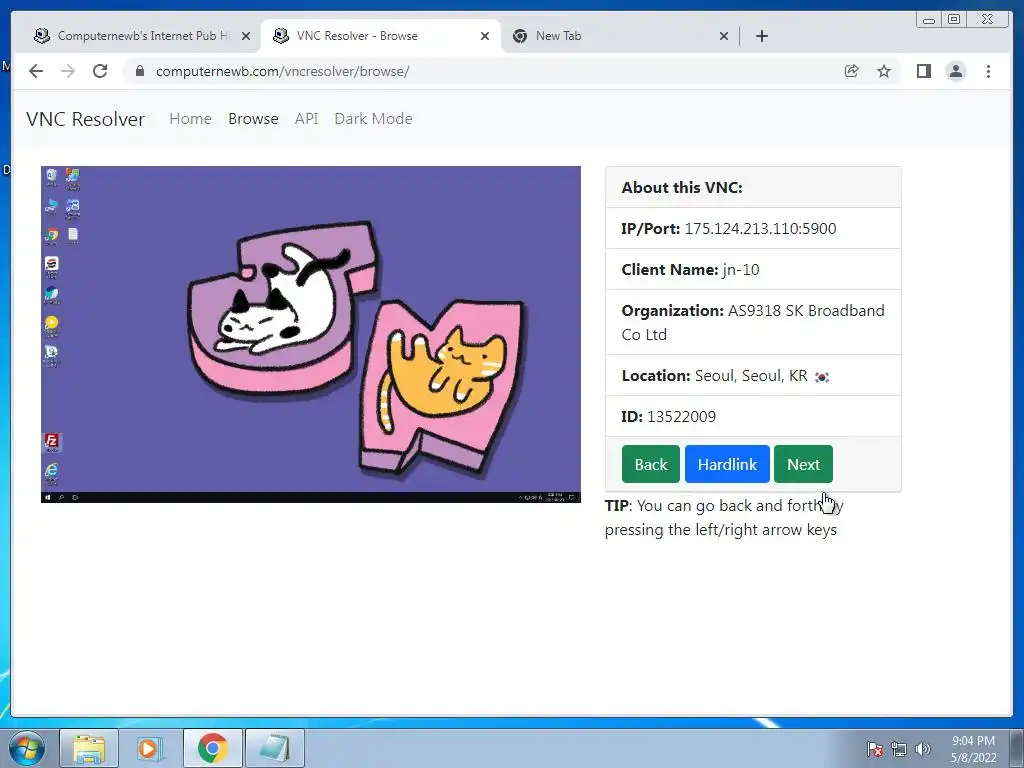
Task: Toggle Dark Mode in the navbar
Action: tap(374, 119)
